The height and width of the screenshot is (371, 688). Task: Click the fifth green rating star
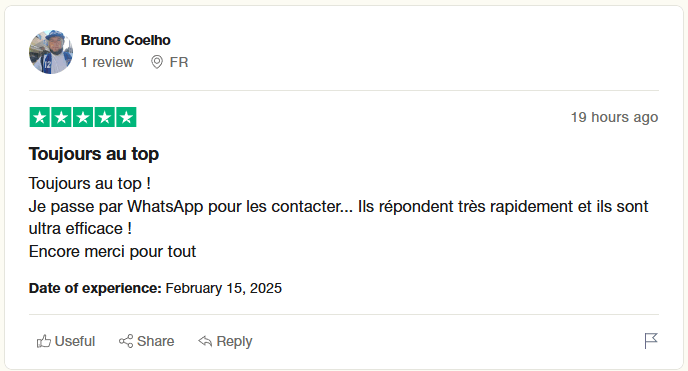pos(126,117)
